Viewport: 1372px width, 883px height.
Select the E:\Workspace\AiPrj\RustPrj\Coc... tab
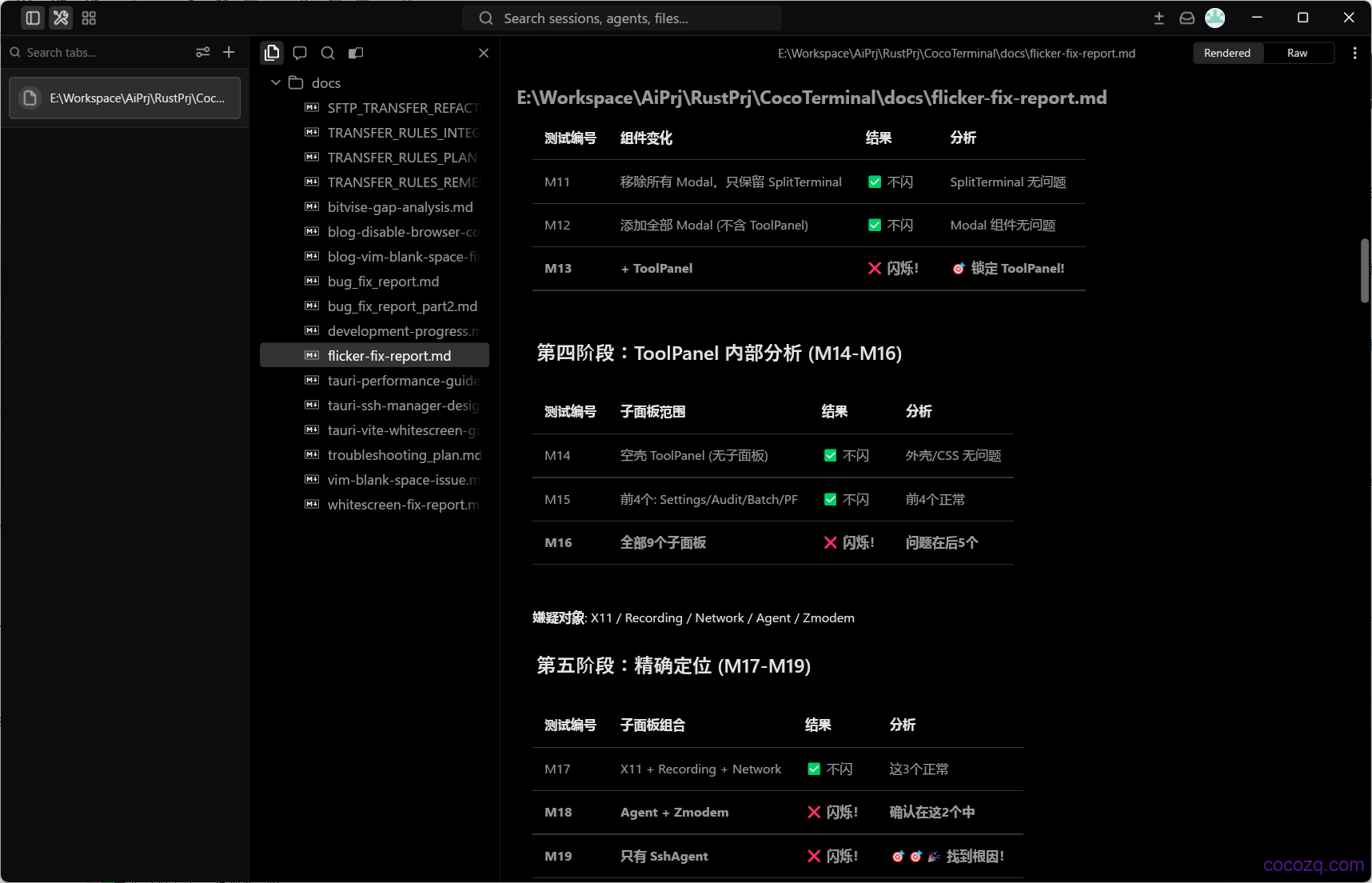(125, 98)
